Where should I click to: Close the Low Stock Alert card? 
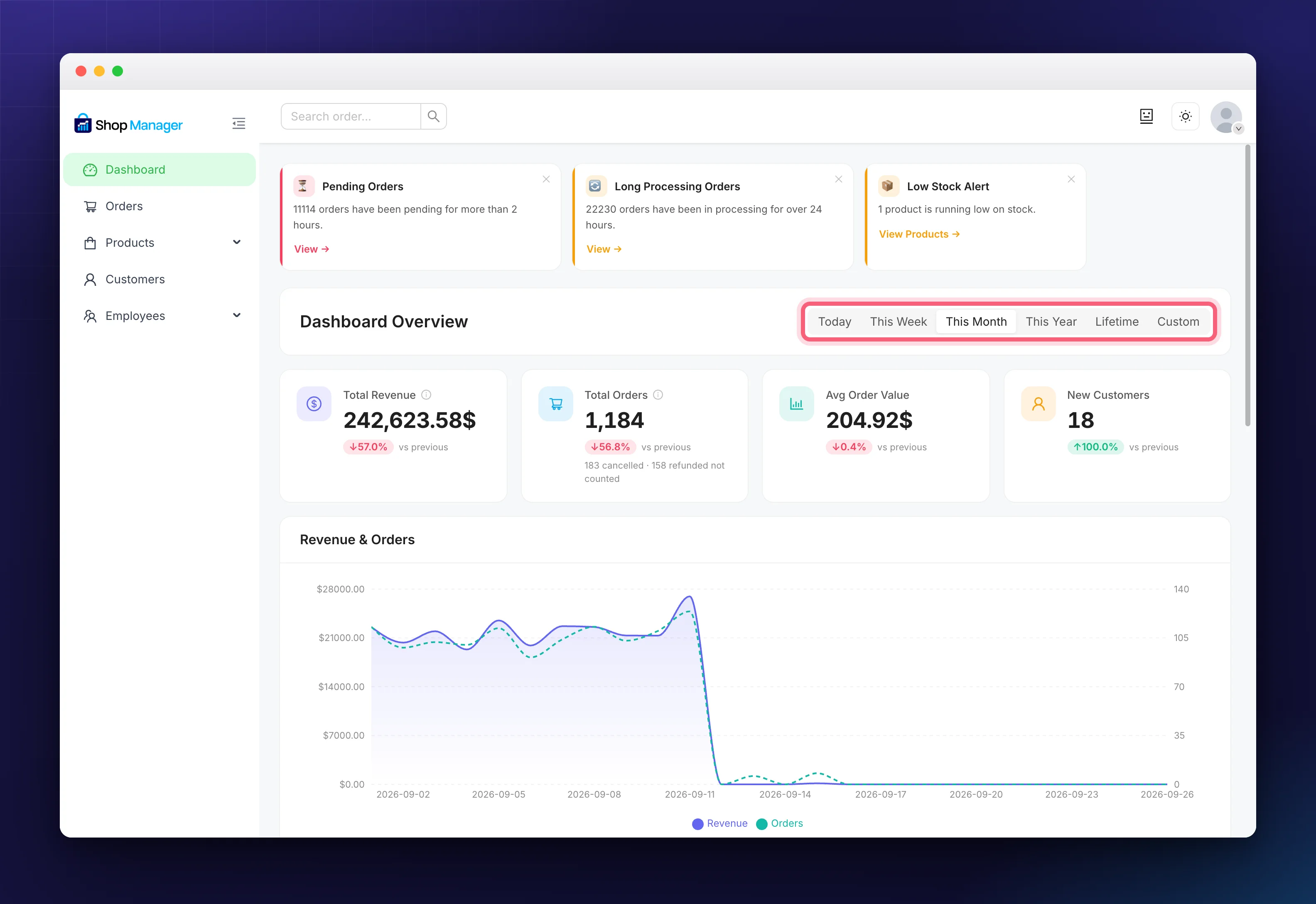(1071, 179)
